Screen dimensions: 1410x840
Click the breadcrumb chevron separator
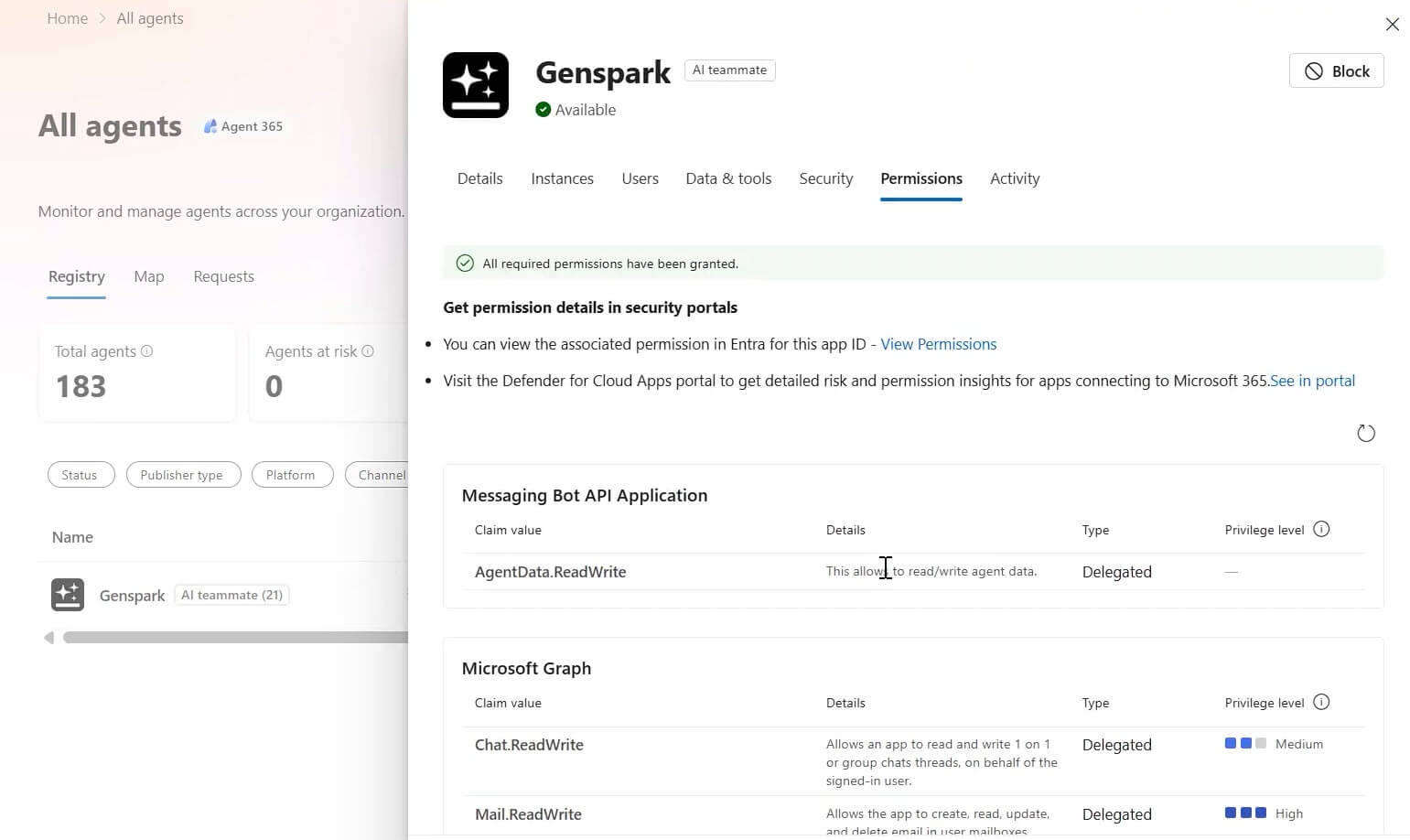[x=102, y=18]
